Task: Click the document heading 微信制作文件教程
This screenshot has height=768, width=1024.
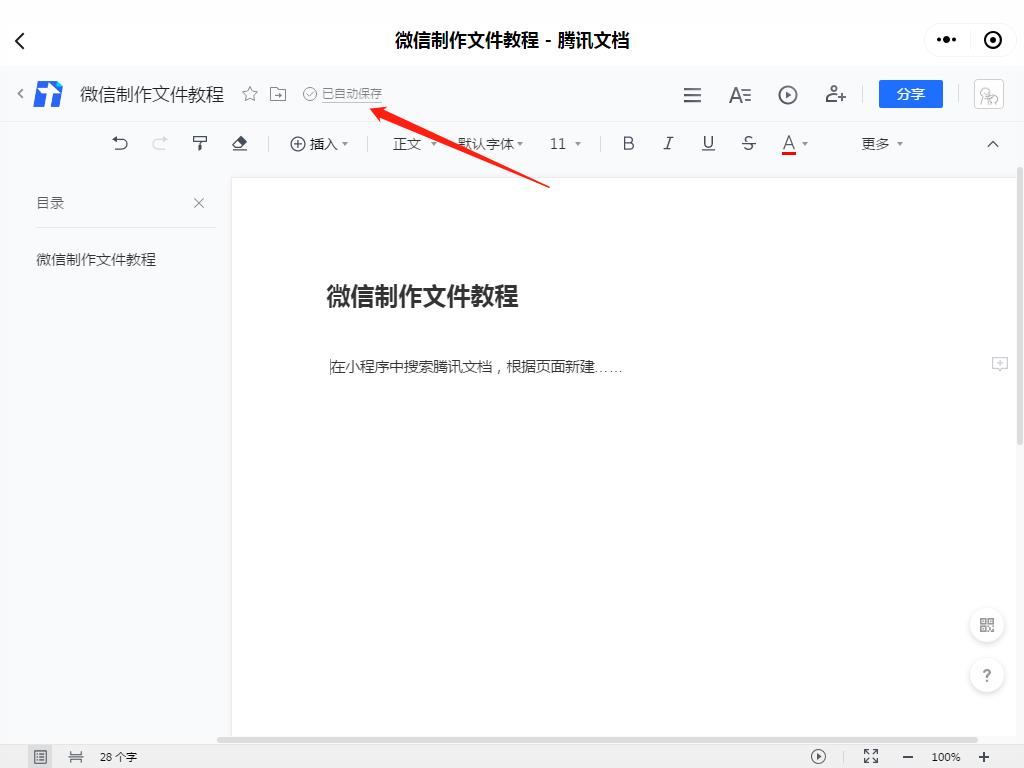Action: pos(422,296)
